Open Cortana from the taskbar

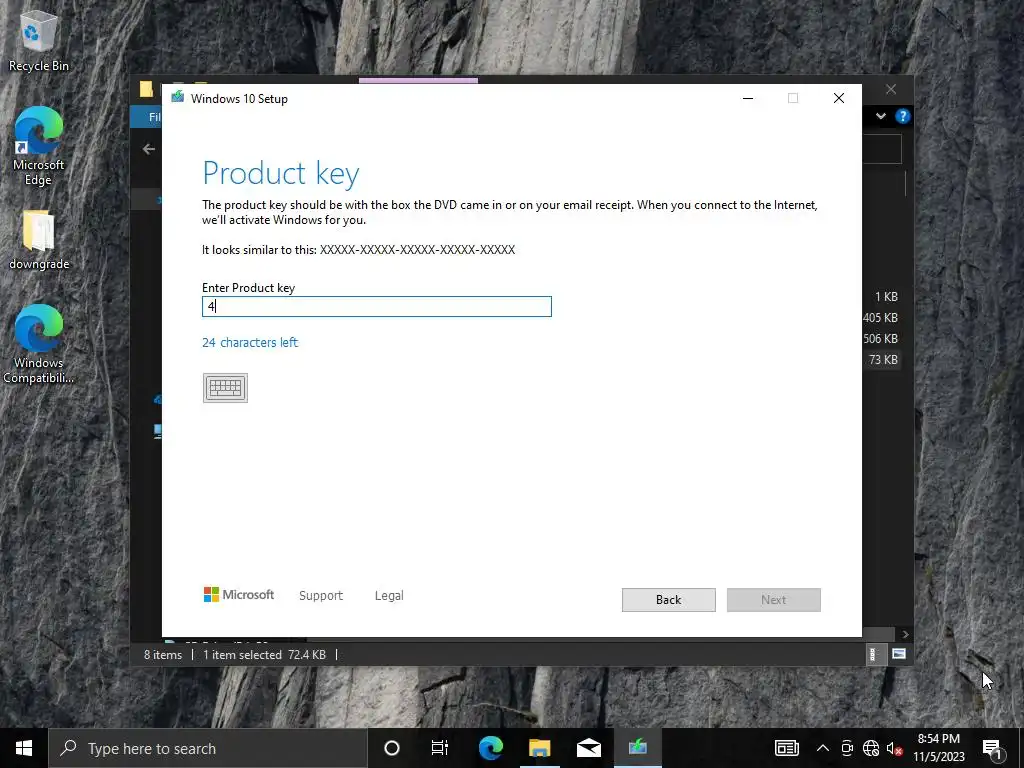(391, 748)
